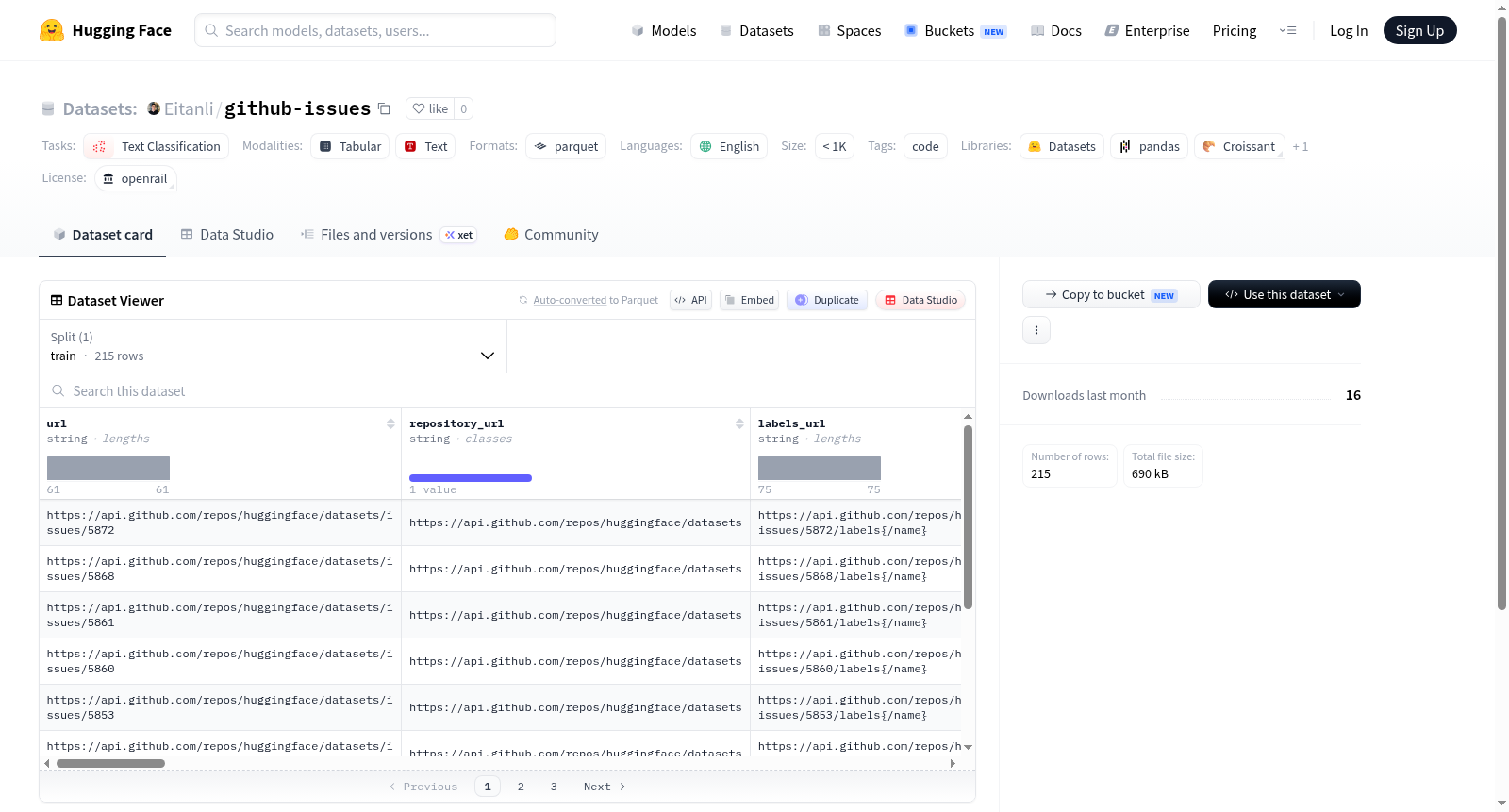Click the Sign Up button
This screenshot has height=812, width=1509.
point(1419,31)
